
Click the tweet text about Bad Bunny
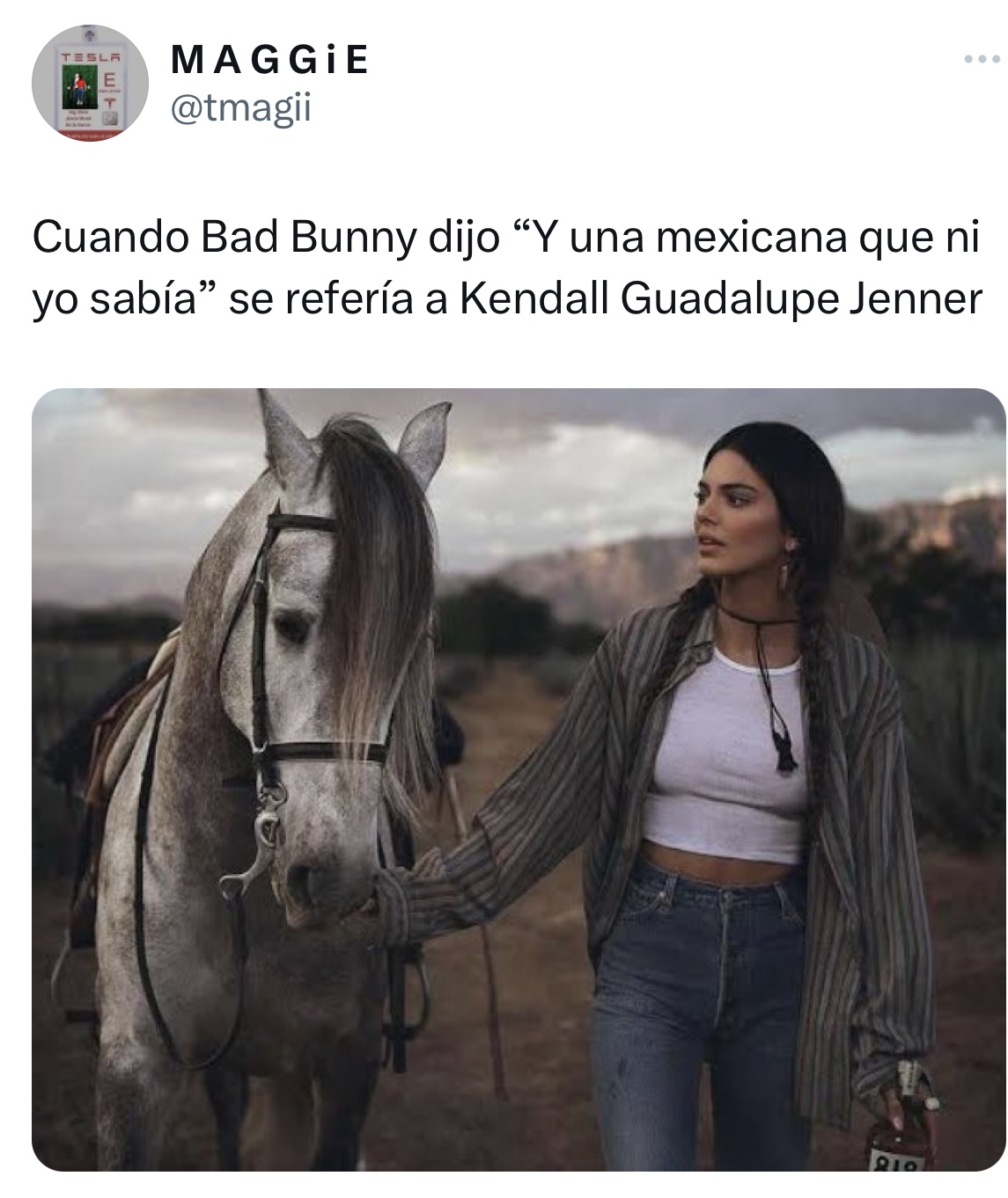[x=506, y=268]
